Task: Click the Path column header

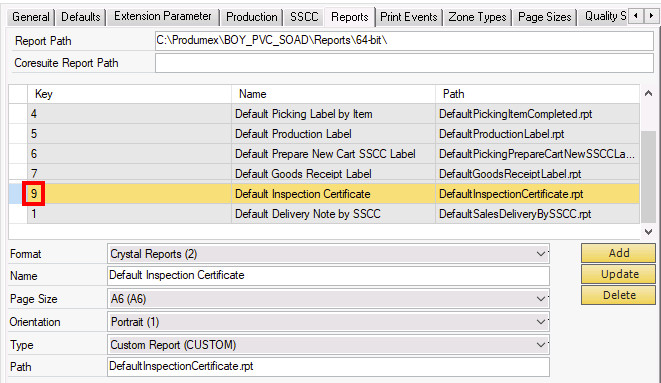Action: click(x=537, y=94)
